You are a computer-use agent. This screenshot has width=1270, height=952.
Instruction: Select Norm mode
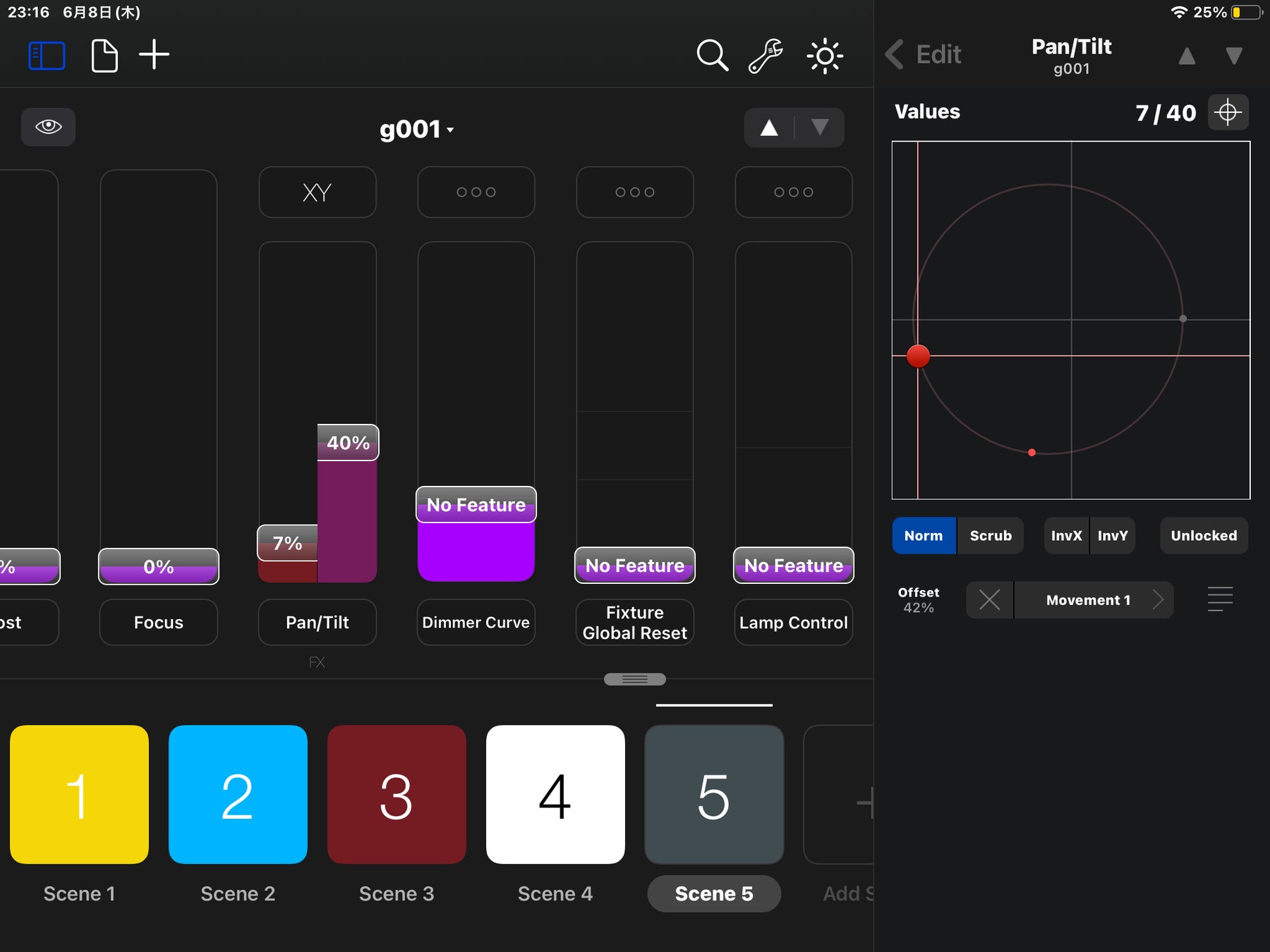924,535
